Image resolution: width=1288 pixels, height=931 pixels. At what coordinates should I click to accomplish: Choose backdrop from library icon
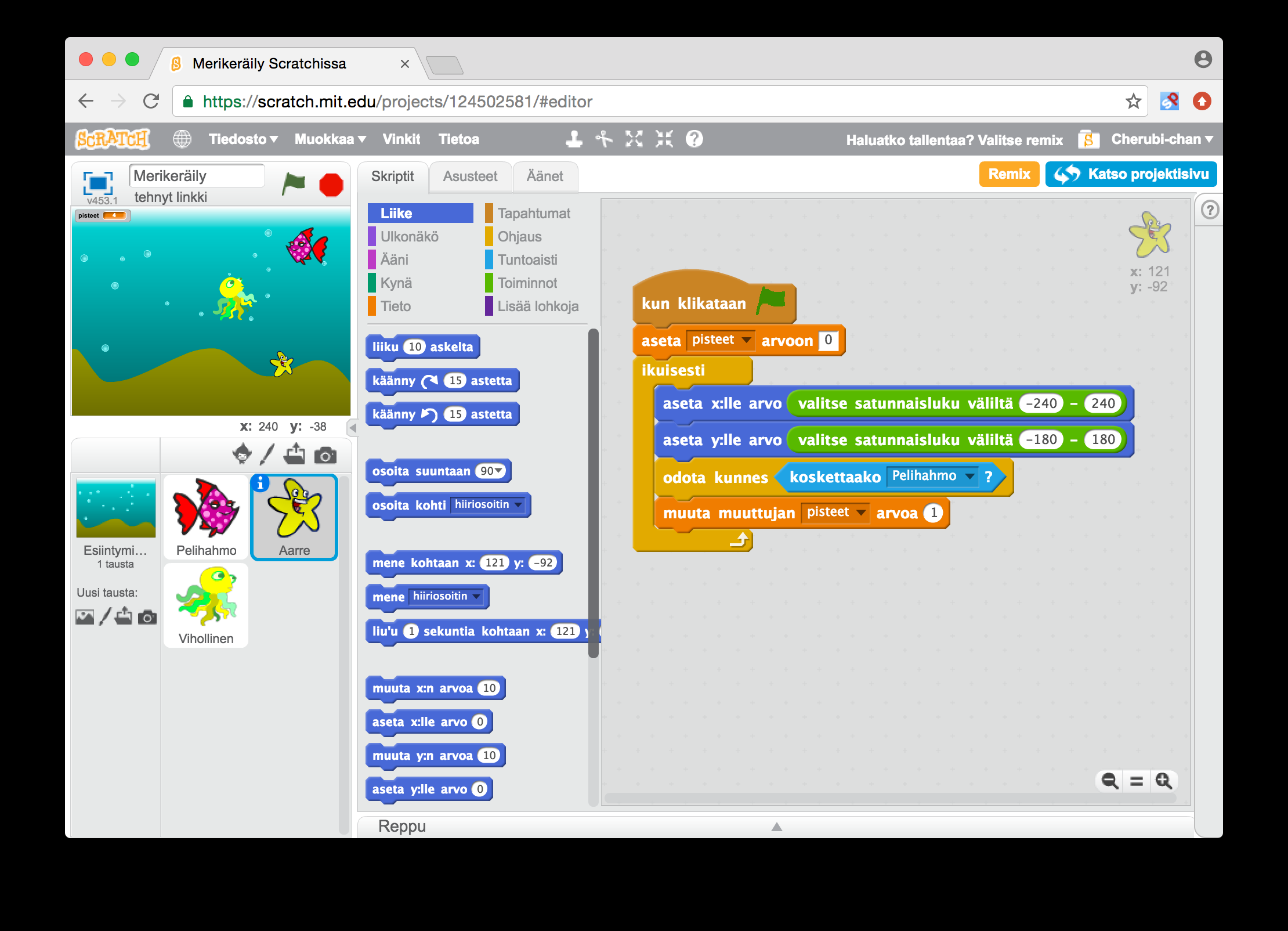(x=85, y=617)
